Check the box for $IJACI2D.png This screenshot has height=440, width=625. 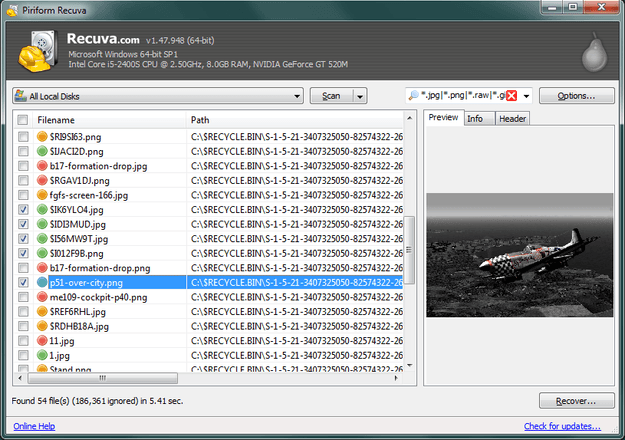[24, 151]
